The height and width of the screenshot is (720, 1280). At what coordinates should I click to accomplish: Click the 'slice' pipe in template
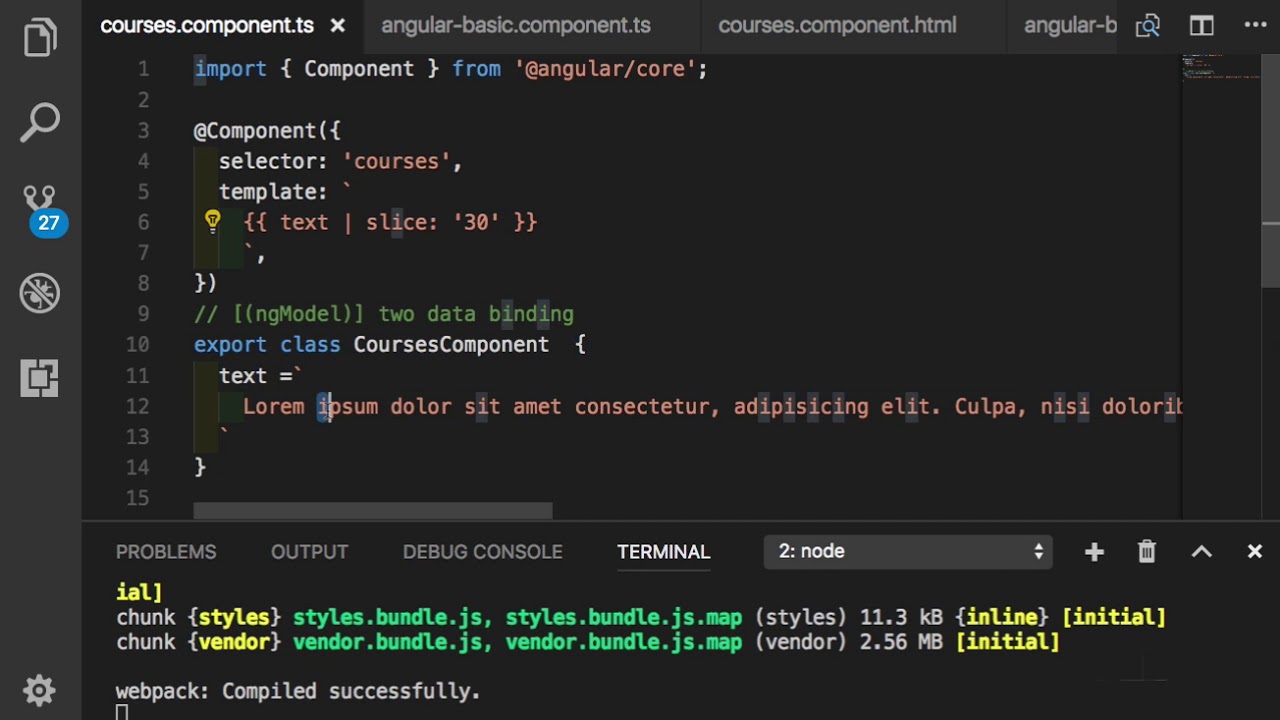click(396, 222)
